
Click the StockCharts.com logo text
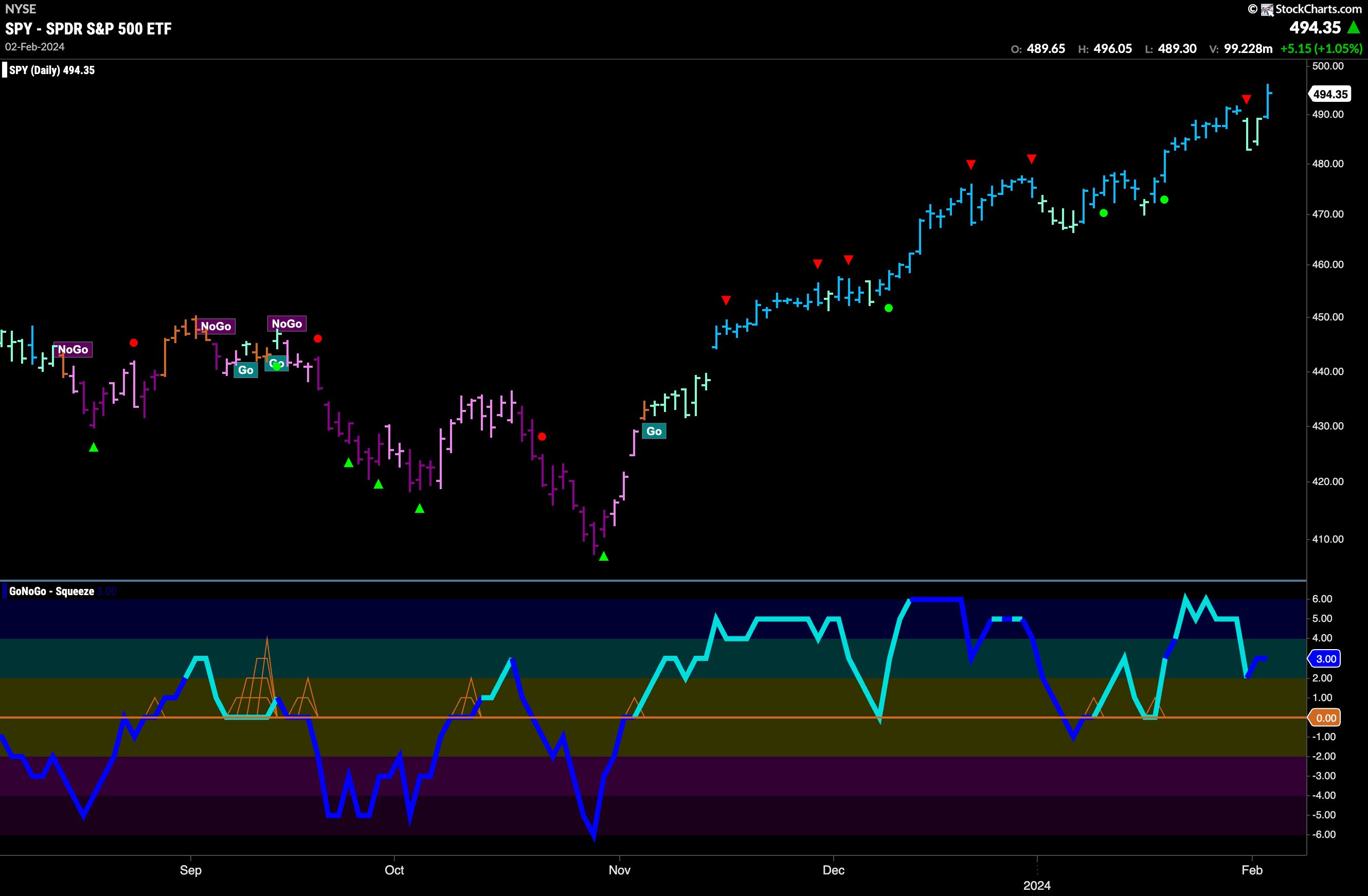[1318, 9]
